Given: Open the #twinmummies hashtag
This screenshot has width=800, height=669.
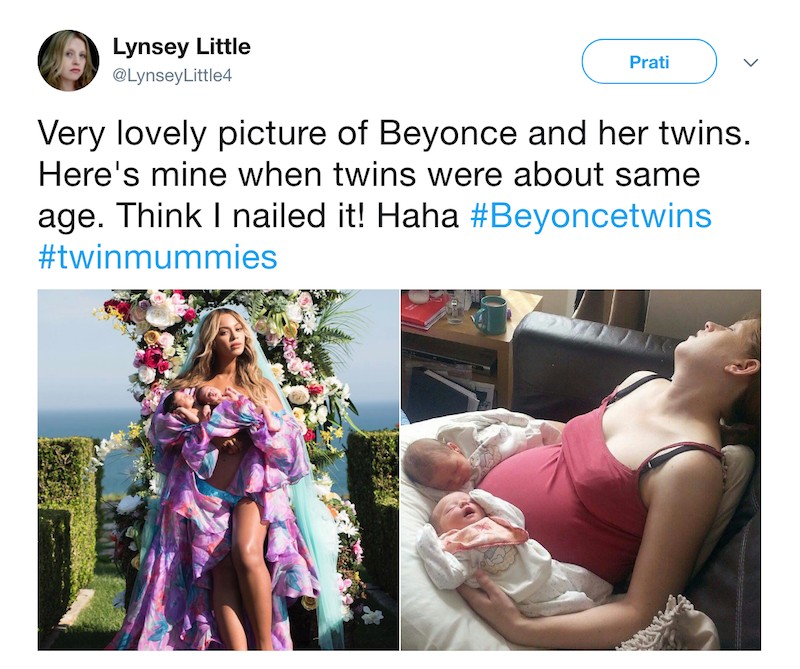Looking at the screenshot, I should tap(157, 257).
